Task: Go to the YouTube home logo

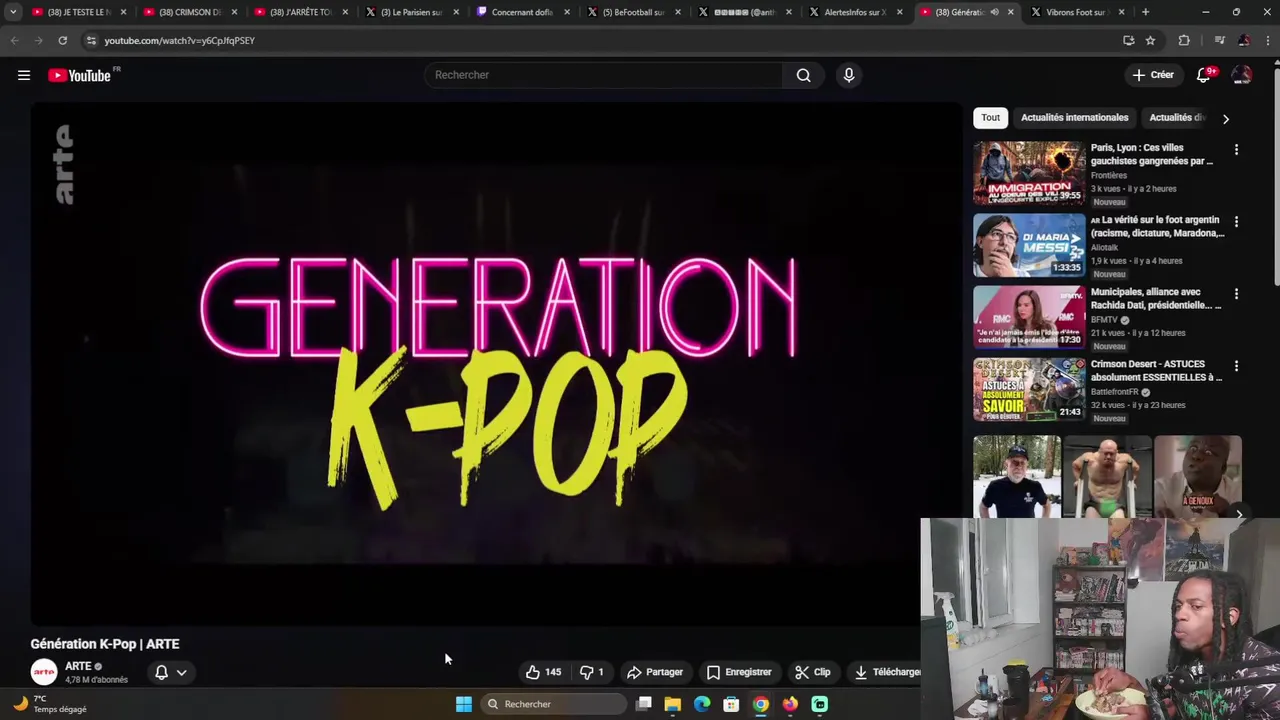Action: [79, 75]
